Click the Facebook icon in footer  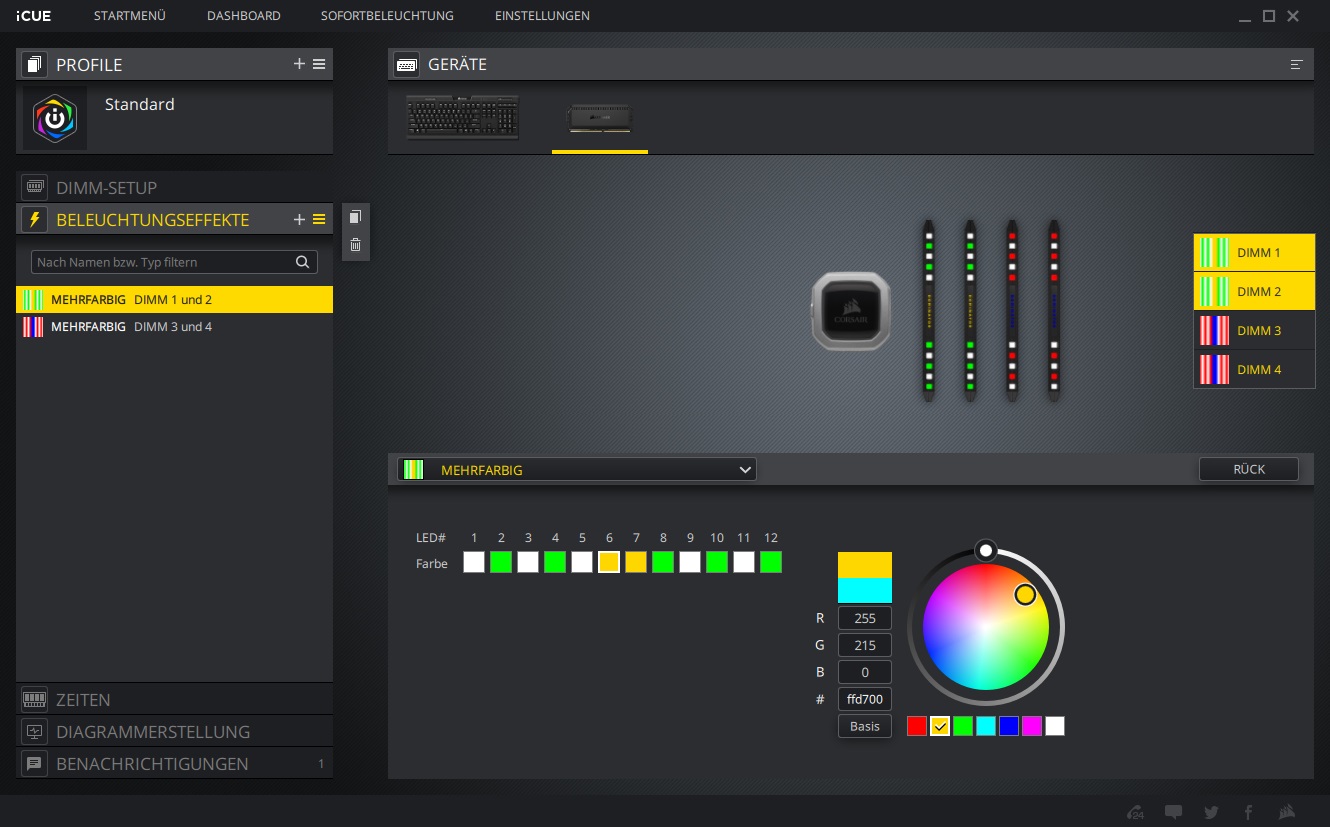click(x=1248, y=812)
